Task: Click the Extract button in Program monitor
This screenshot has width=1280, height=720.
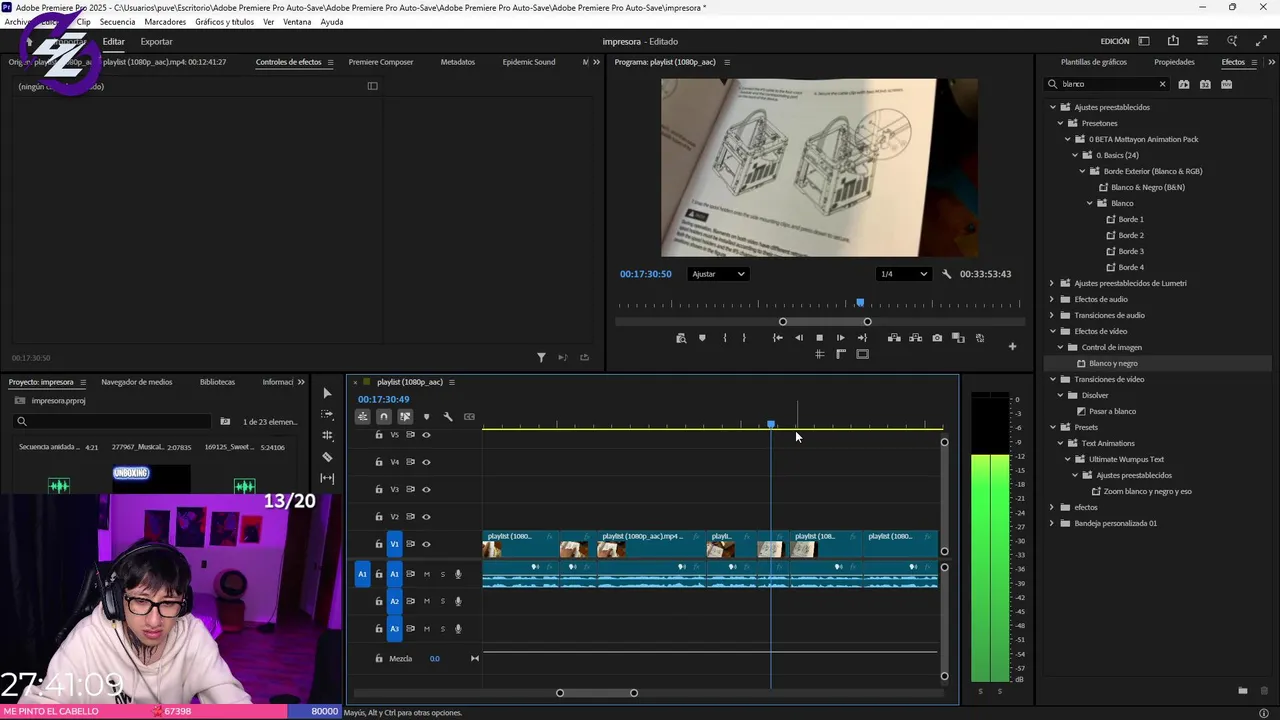Action: (x=915, y=338)
